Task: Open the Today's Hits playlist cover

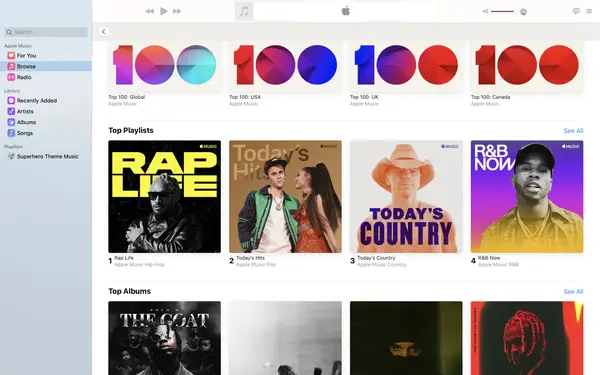Action: [285, 196]
